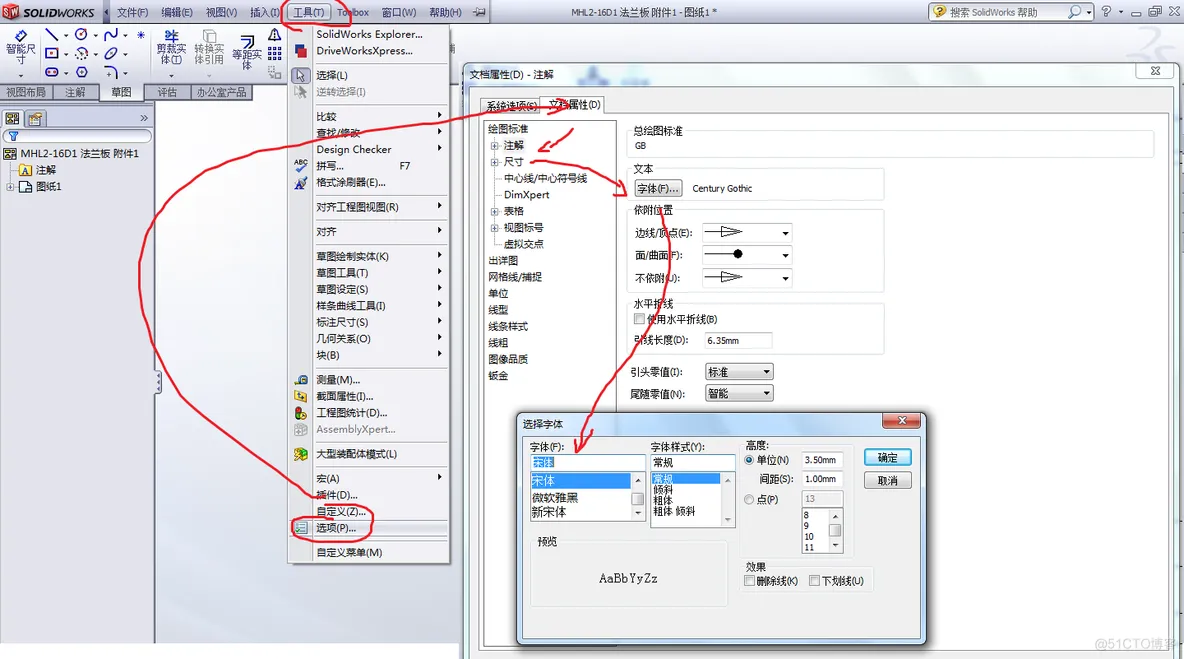Select 图像品质 in options tree
Image resolution: width=1184 pixels, height=659 pixels.
point(507,359)
